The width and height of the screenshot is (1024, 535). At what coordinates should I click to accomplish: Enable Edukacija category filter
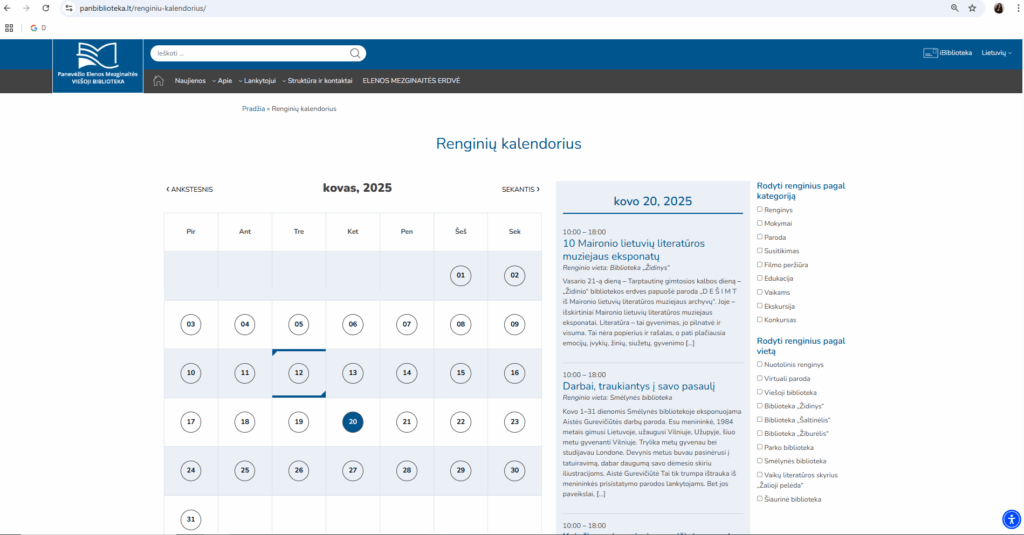coord(760,278)
